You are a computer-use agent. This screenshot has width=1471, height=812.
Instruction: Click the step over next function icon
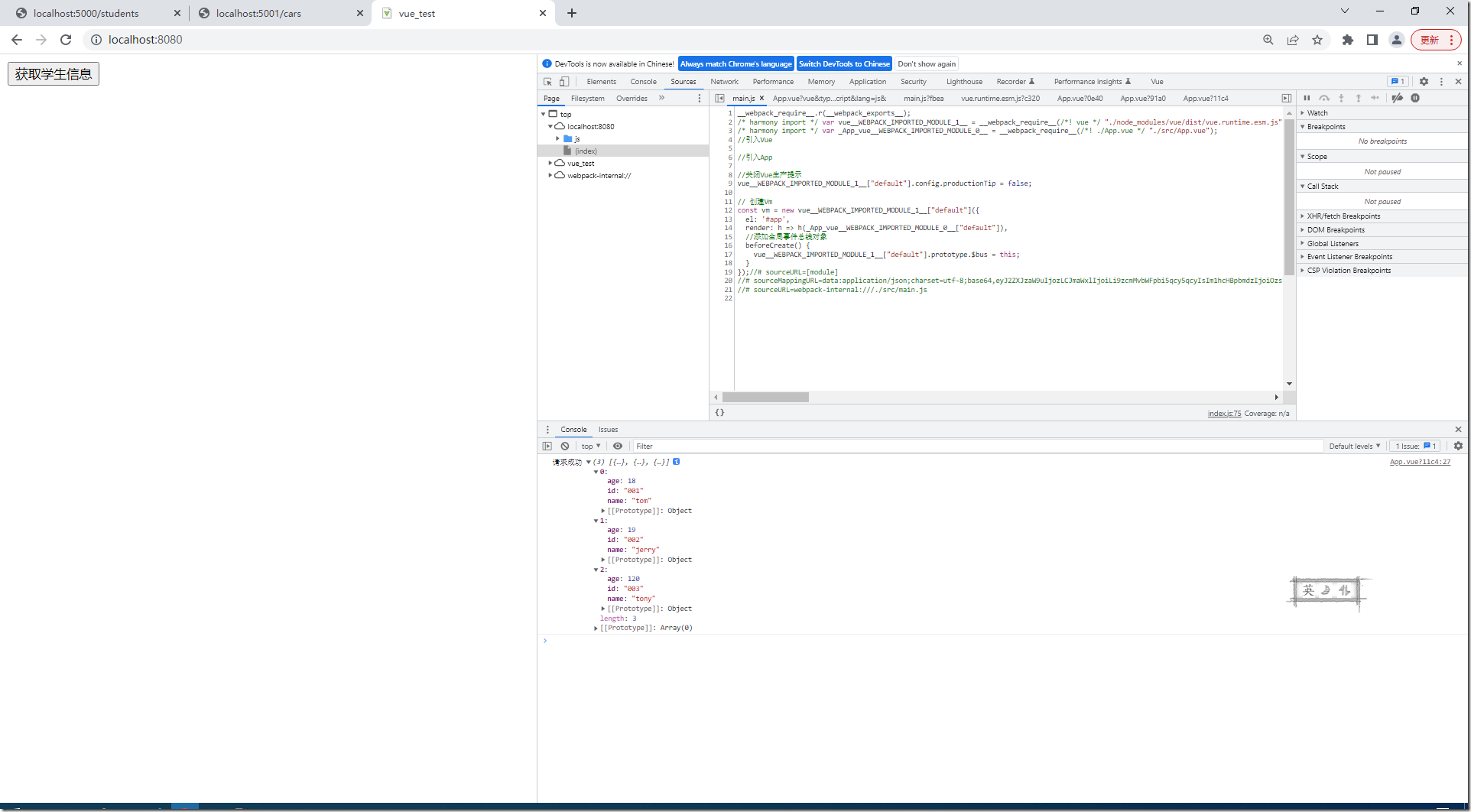point(1324,98)
